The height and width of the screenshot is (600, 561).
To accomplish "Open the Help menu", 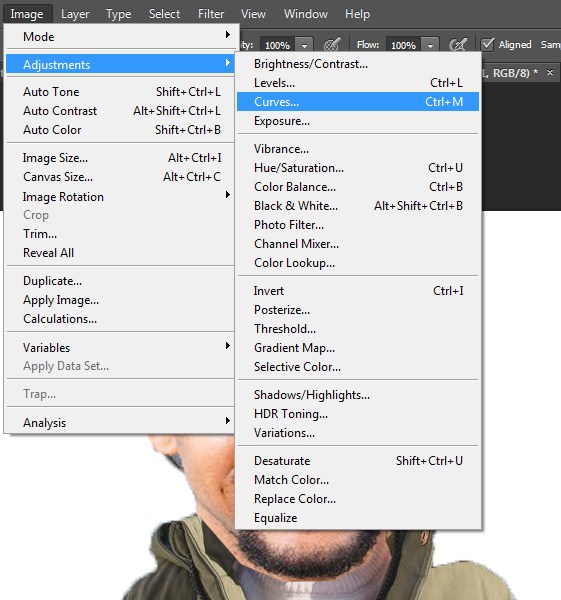I will [x=357, y=14].
